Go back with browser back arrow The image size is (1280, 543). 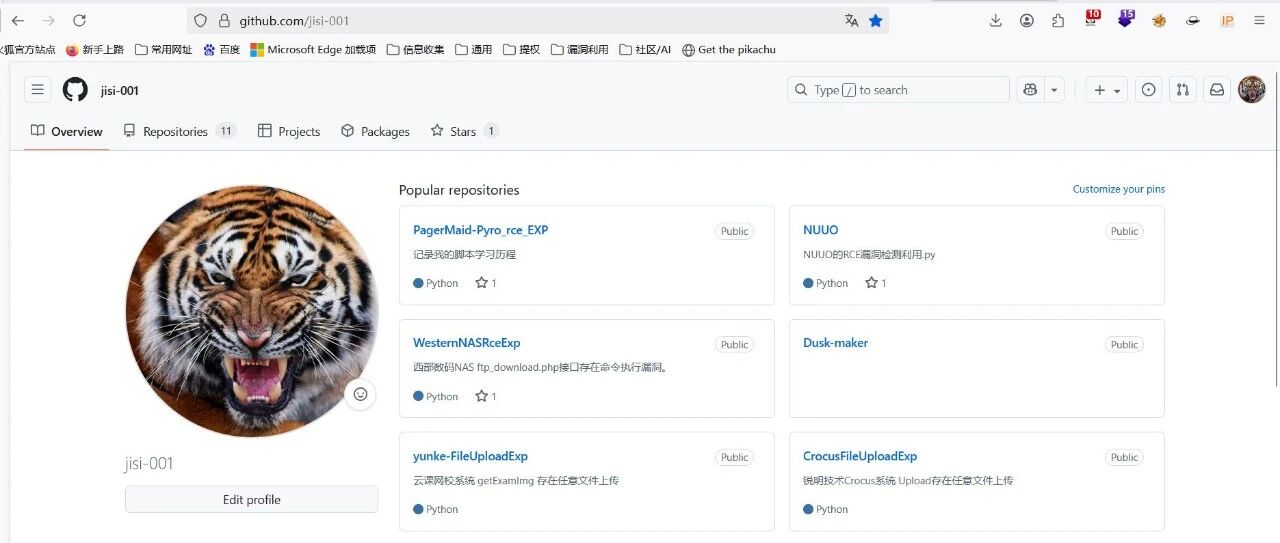tap(18, 20)
